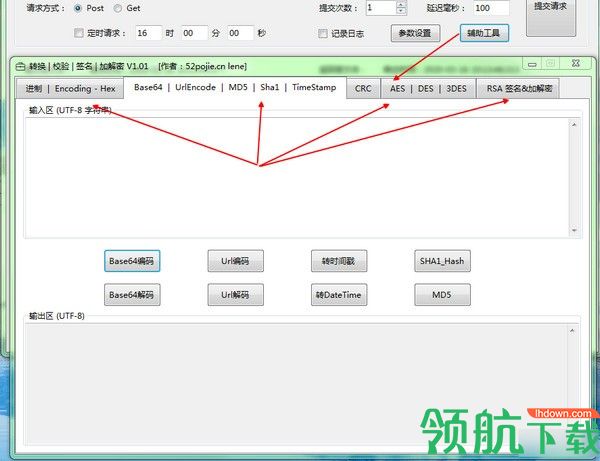Image resolution: width=600 pixels, height=461 pixels.
Task: Open the RSA 签名&加解密 tab
Action: coord(518,88)
